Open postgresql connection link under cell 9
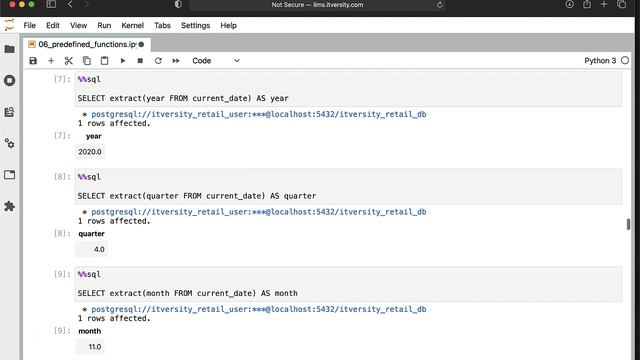 click(x=259, y=309)
